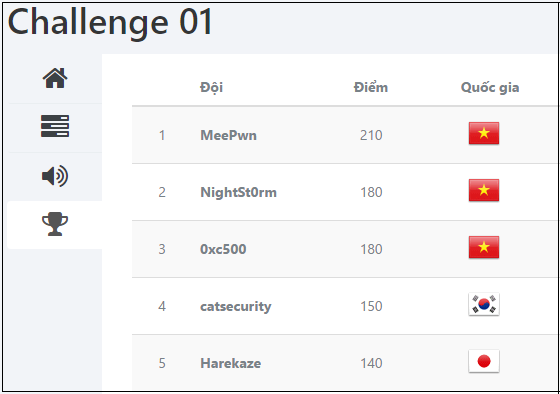The image size is (560, 394).
Task: Click MeePwn's score of 210
Action: pos(371,135)
